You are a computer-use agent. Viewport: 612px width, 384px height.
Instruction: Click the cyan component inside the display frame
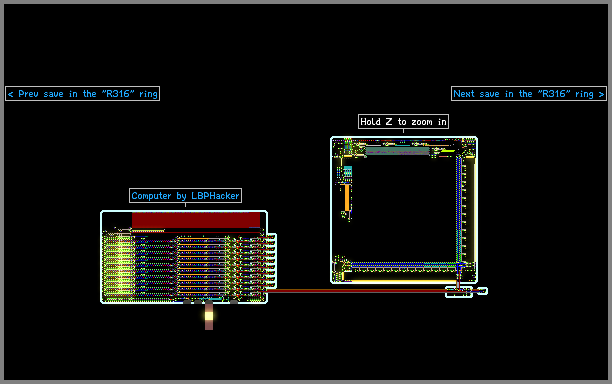point(347,171)
